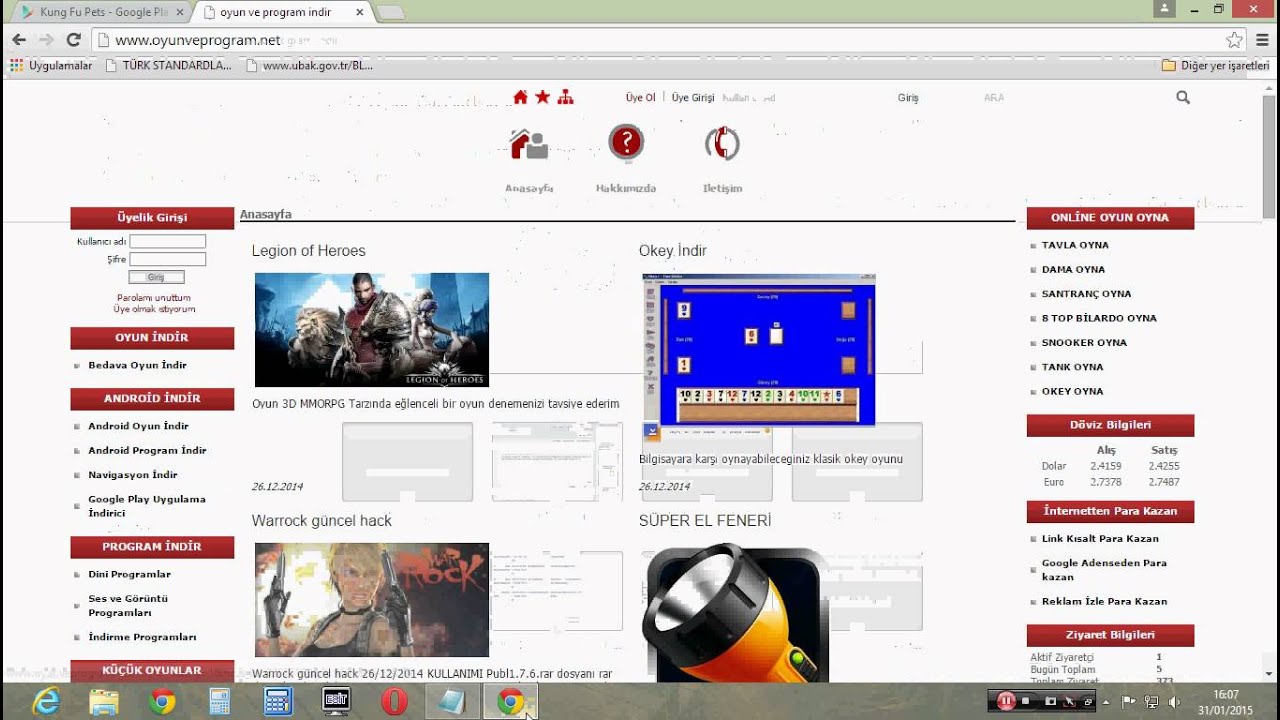Click the search magnifier icon
Viewport: 1280px width, 720px height.
1183,97
